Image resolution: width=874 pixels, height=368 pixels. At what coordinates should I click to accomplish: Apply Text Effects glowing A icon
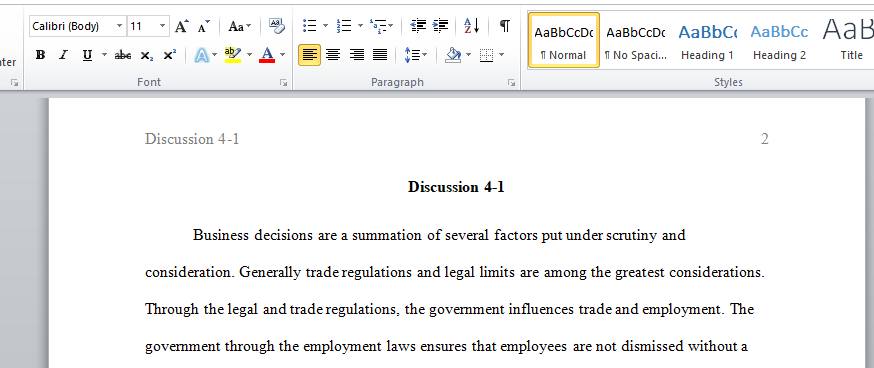click(202, 55)
